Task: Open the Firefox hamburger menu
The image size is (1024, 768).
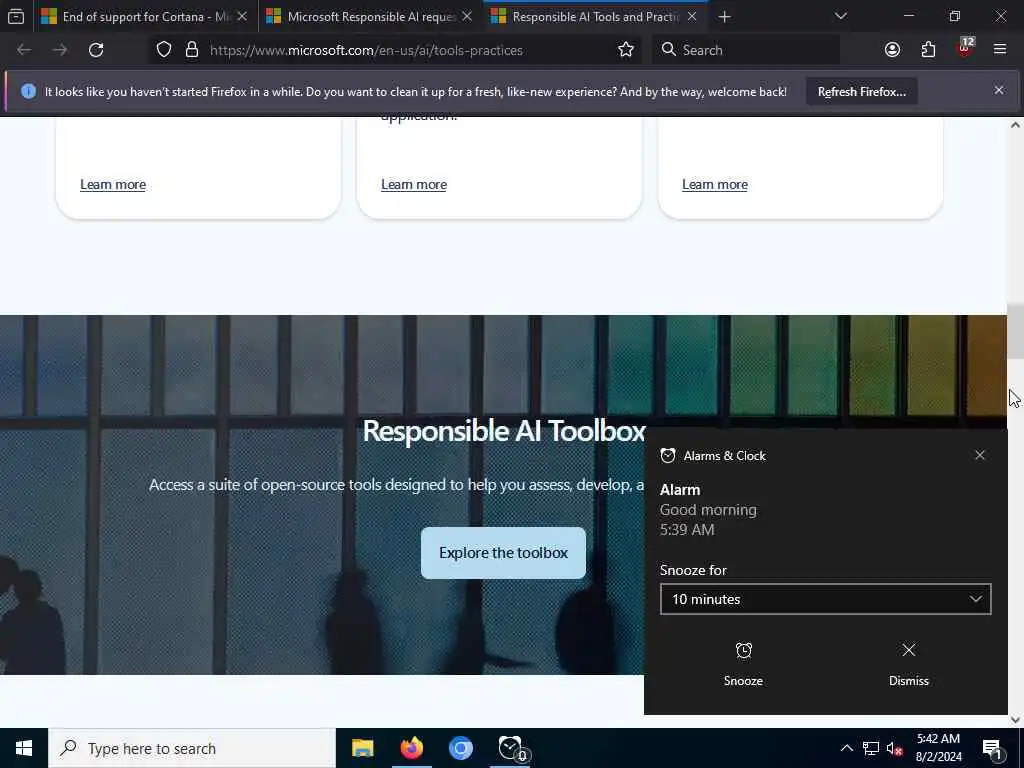Action: point(1000,50)
